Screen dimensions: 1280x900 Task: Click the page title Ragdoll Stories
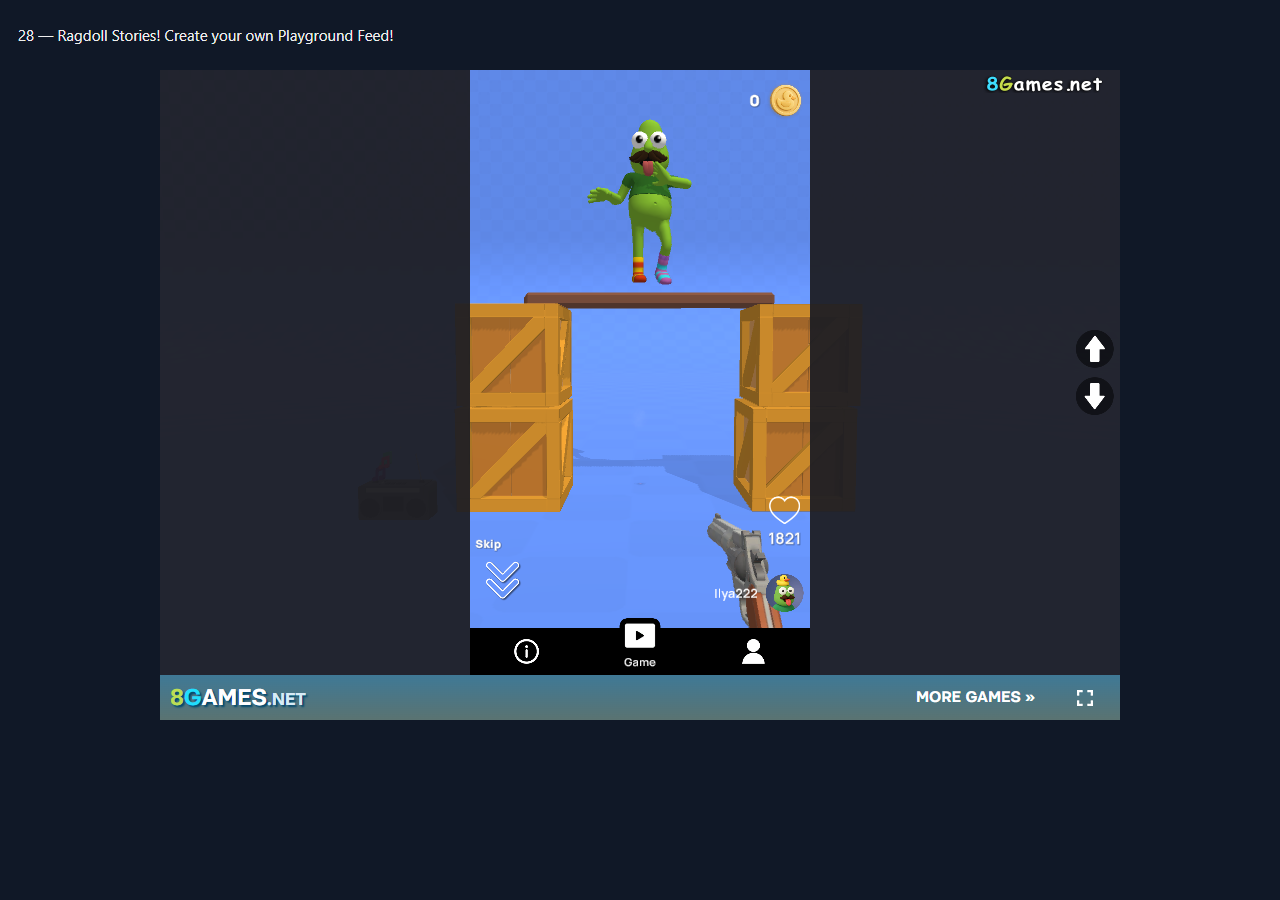(206, 36)
